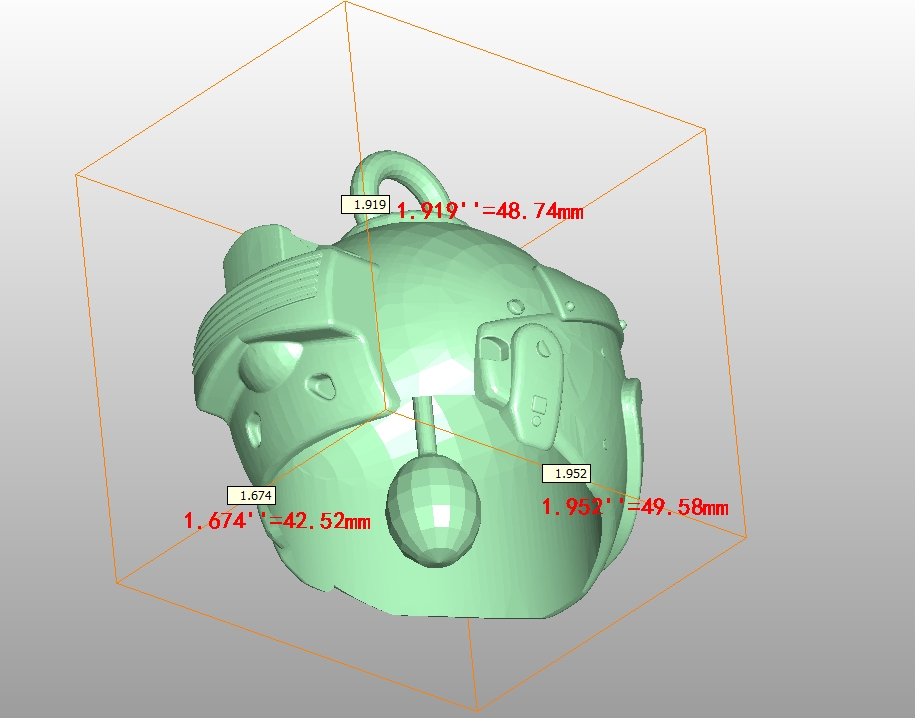Click the 1.952 dimension label box
The image size is (915, 718).
click(x=566, y=474)
